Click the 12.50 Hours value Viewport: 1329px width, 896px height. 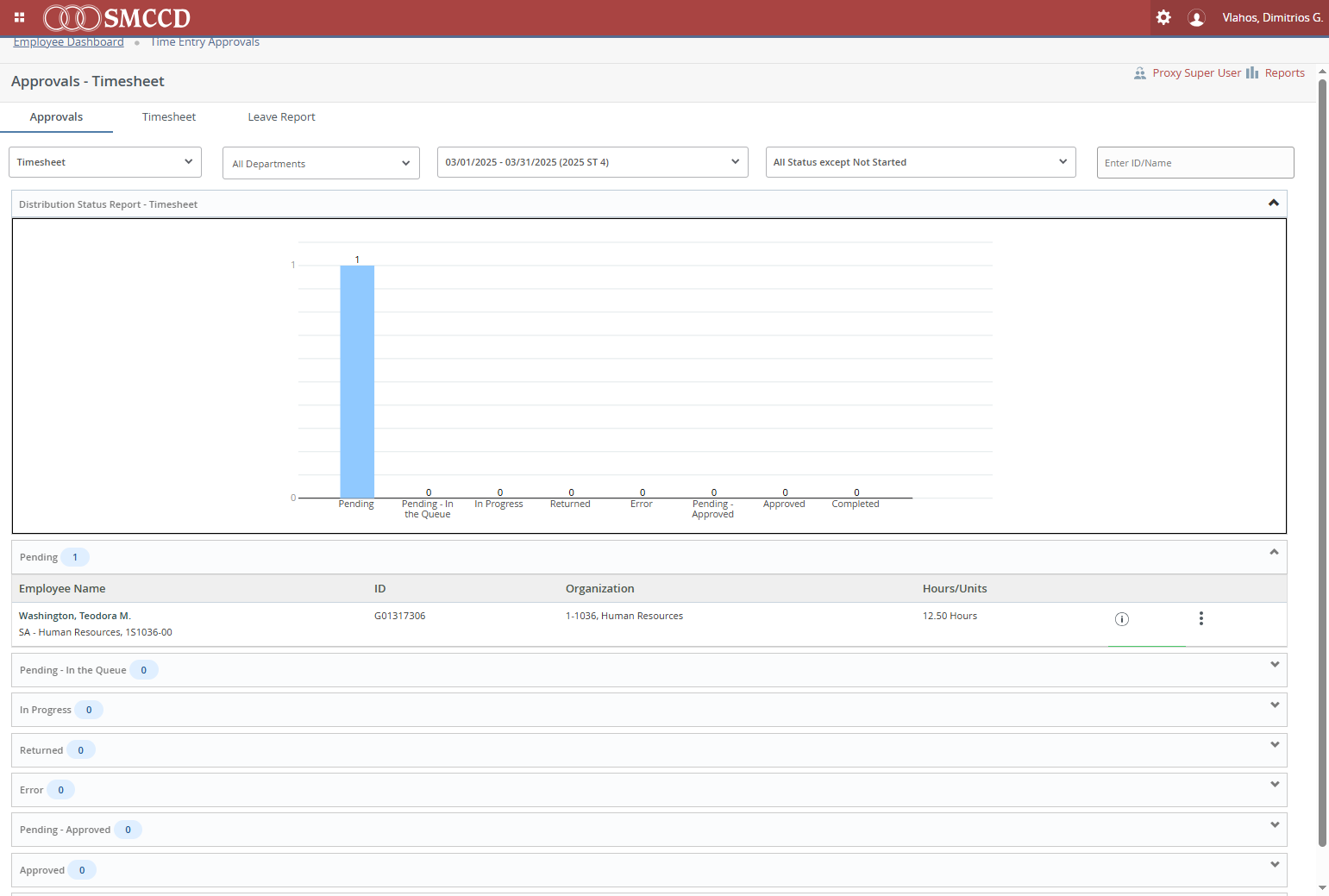point(950,616)
